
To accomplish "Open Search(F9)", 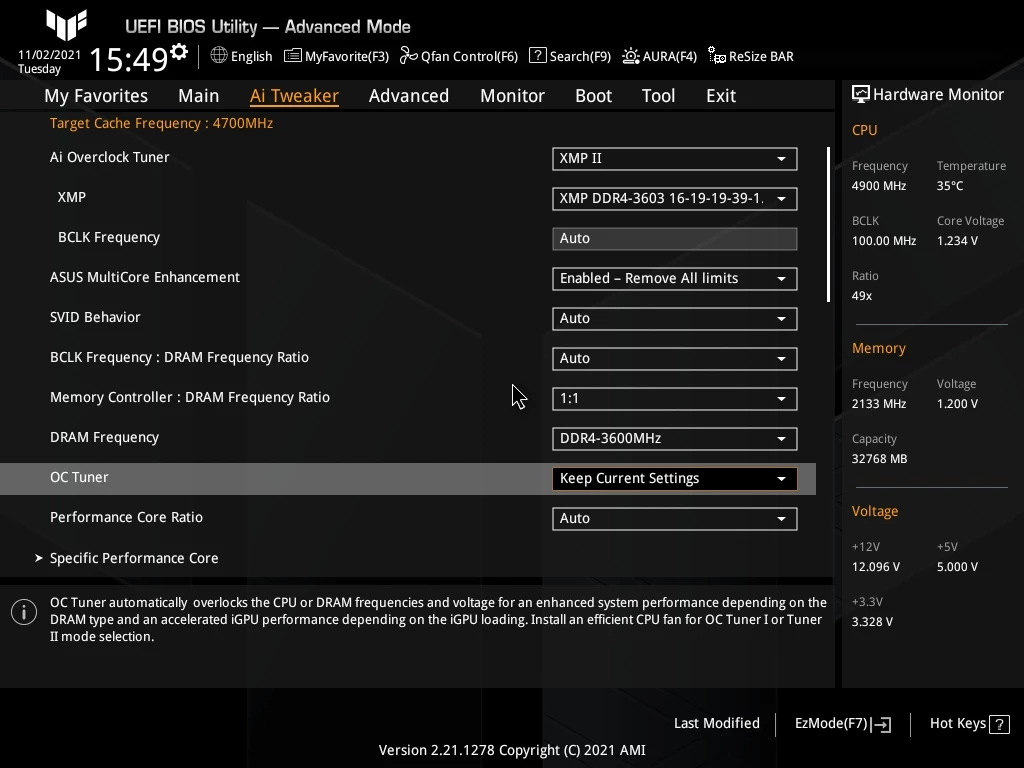I will 570,56.
